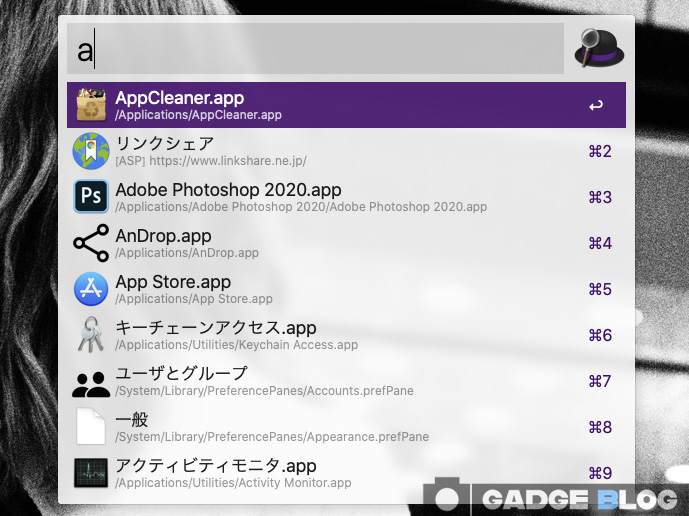Click the ⌘9 shortcut label
This screenshot has width=689, height=516.
tap(600, 473)
